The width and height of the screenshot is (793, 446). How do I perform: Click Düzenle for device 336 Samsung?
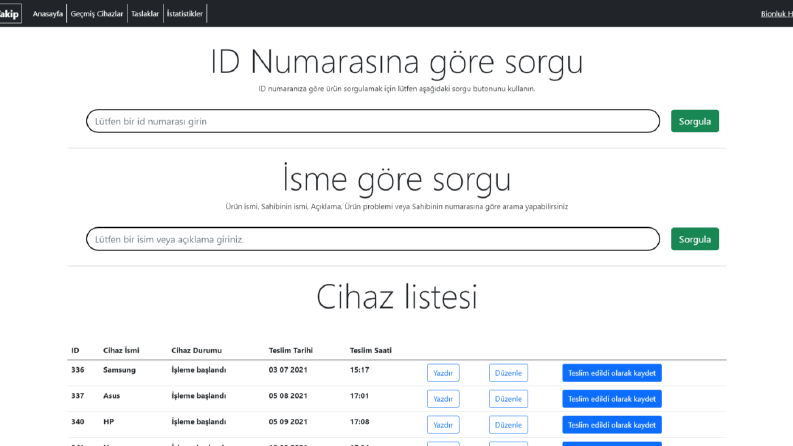508,373
